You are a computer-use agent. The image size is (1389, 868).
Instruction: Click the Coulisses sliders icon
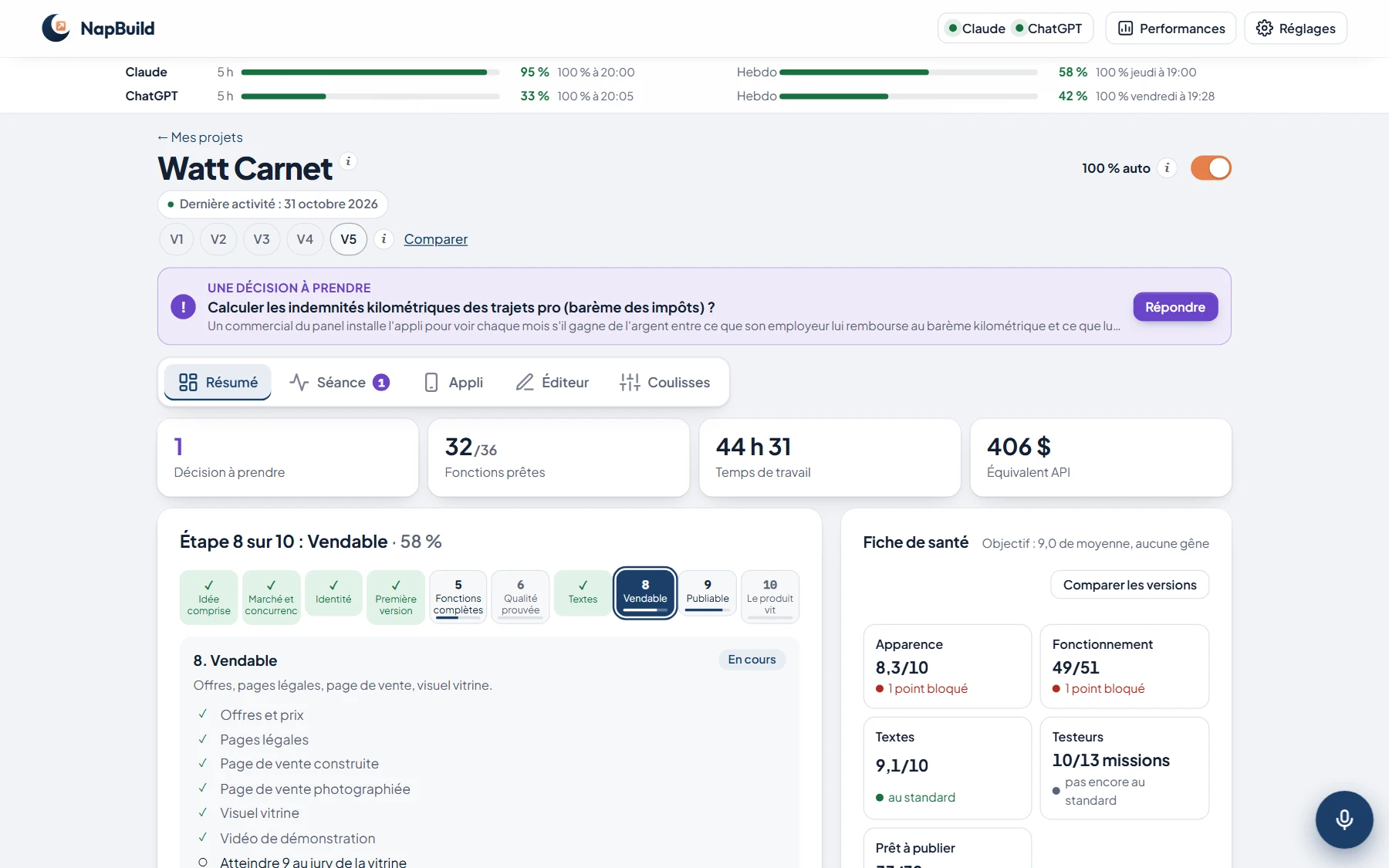click(x=630, y=383)
